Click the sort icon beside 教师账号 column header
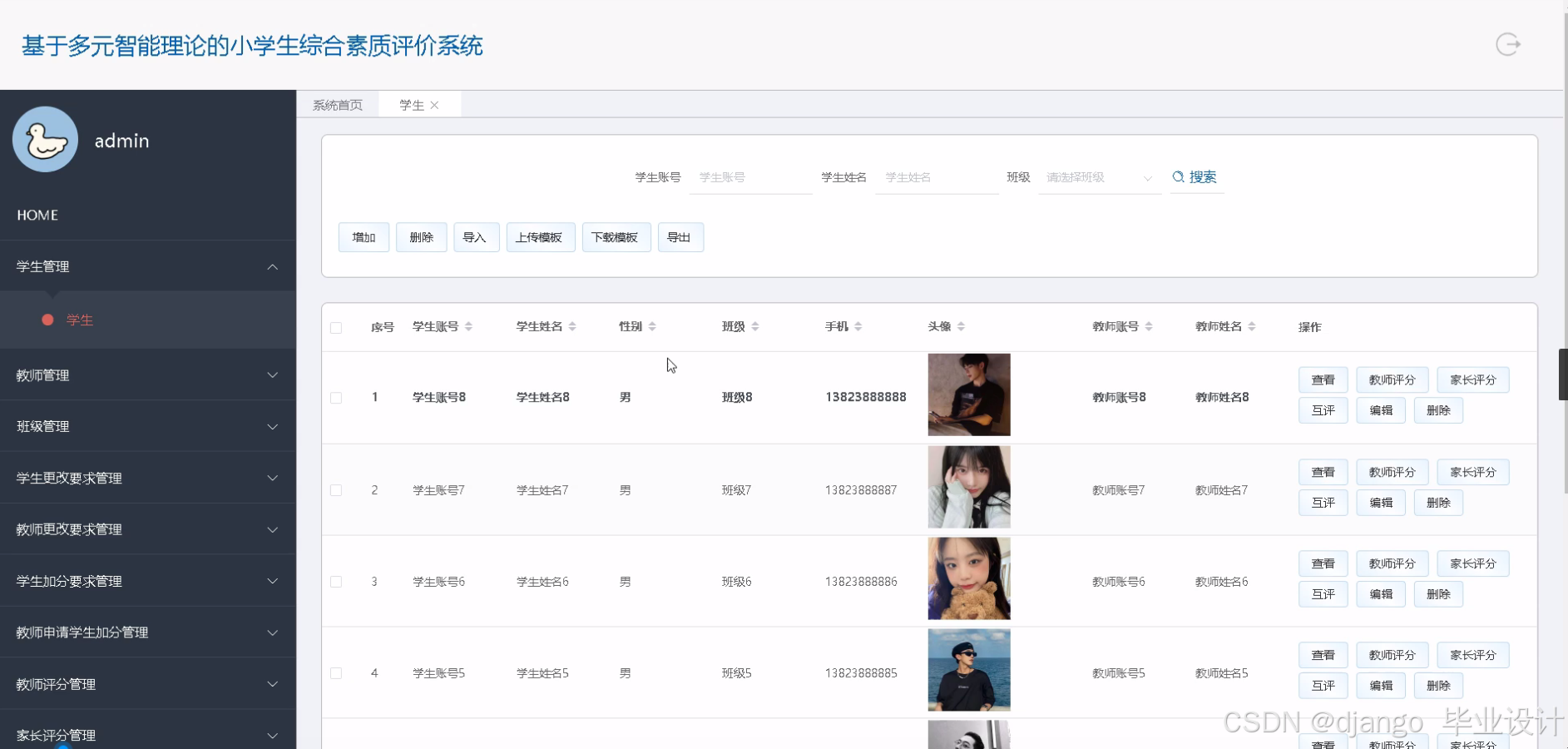This screenshot has width=1568, height=749. point(1149,326)
